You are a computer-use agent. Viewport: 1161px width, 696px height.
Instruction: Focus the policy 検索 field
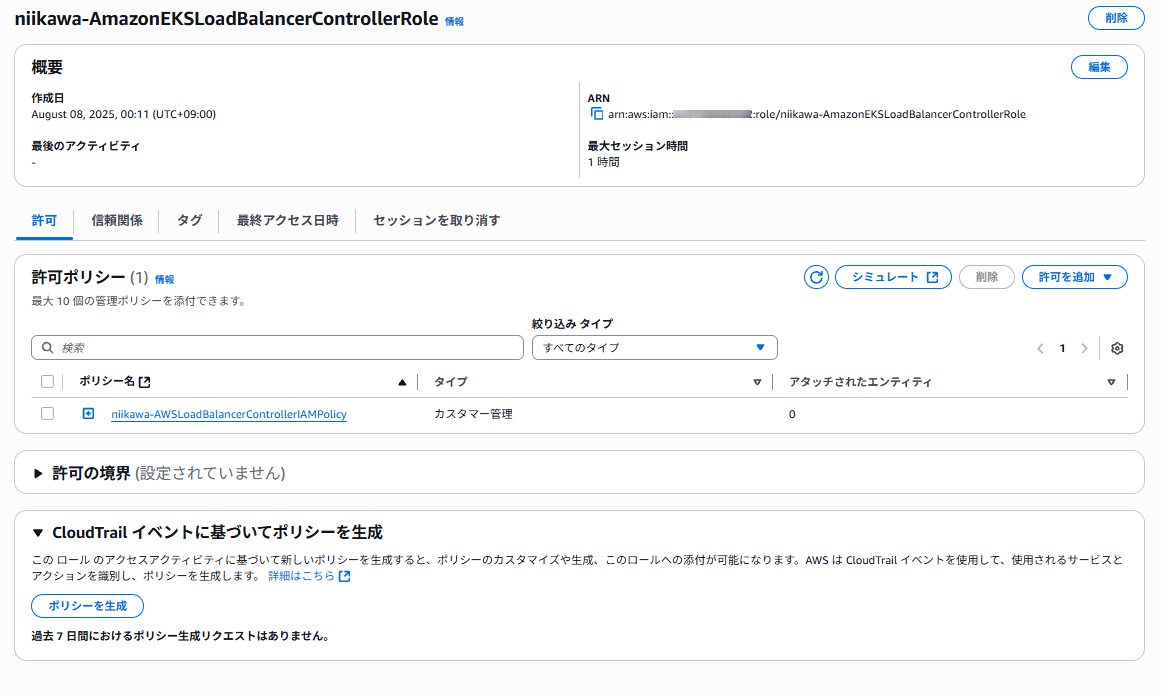(x=277, y=347)
